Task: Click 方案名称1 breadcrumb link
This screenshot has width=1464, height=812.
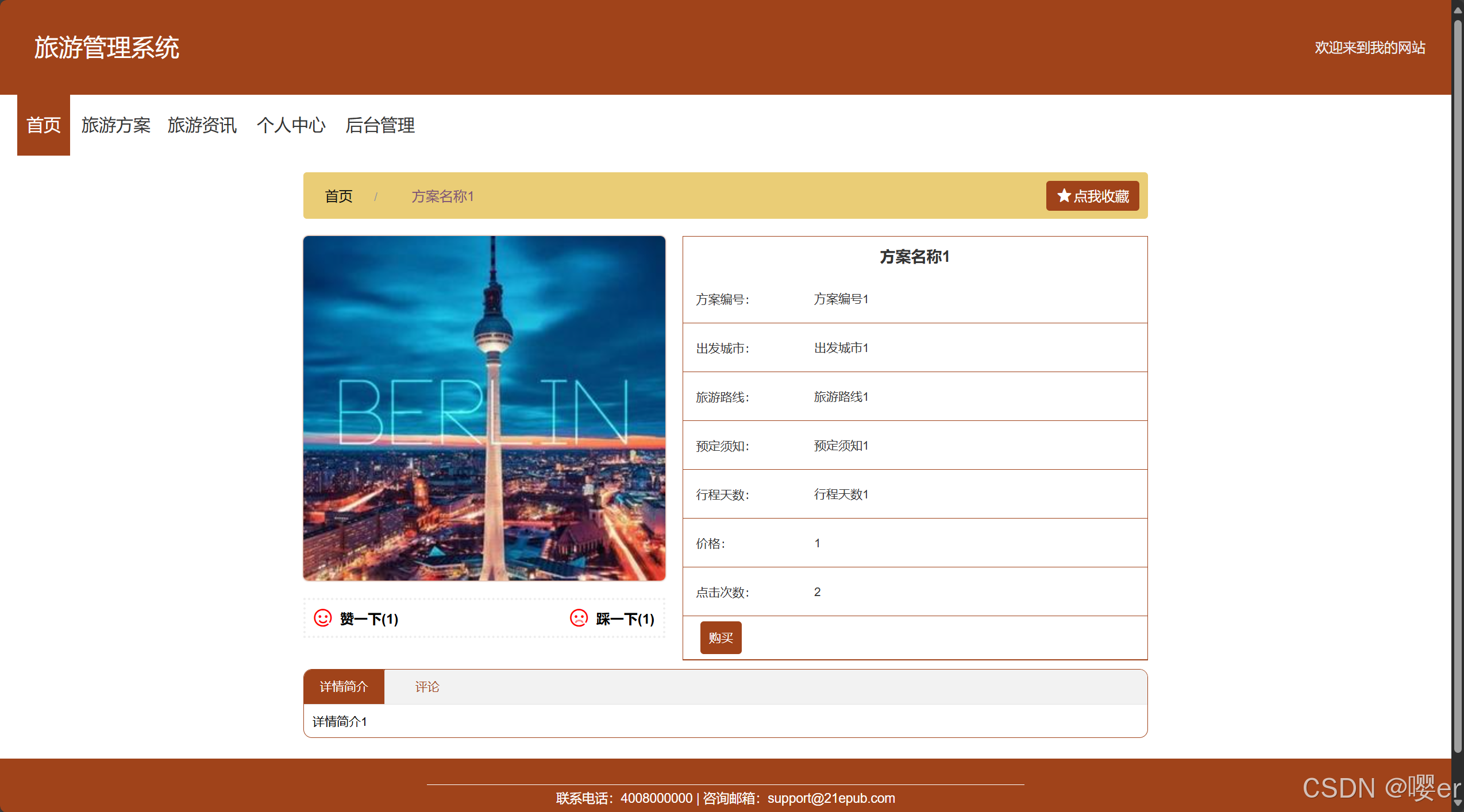Action: coord(442,196)
